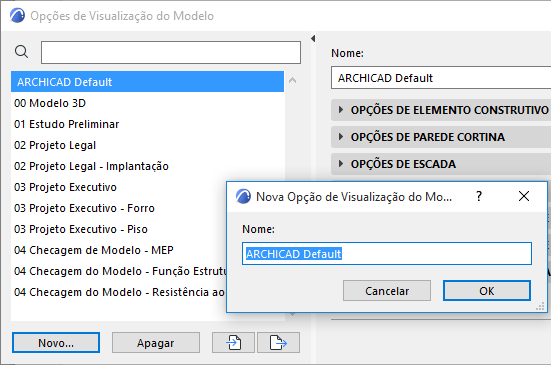The image size is (551, 365).
Task: Click the ARCHICAD logo in main window title
Action: 17,16
